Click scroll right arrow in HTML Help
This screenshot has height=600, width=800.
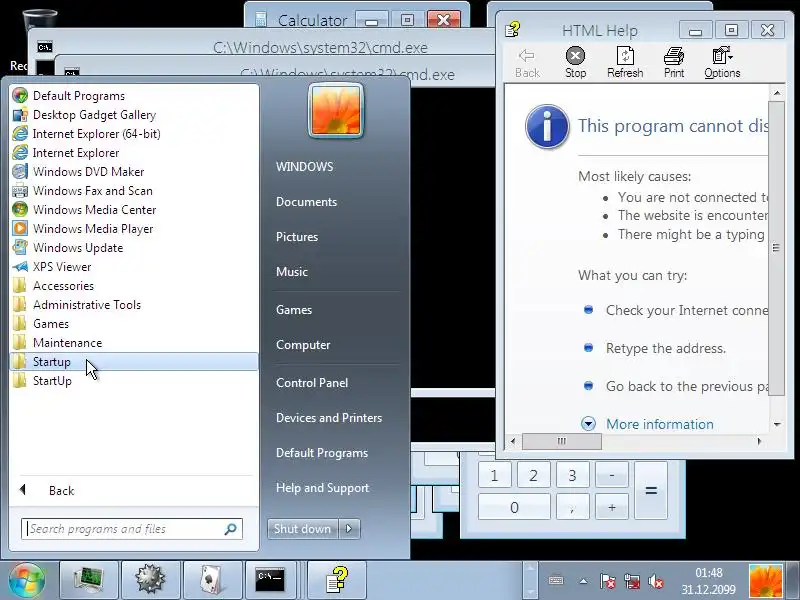760,441
